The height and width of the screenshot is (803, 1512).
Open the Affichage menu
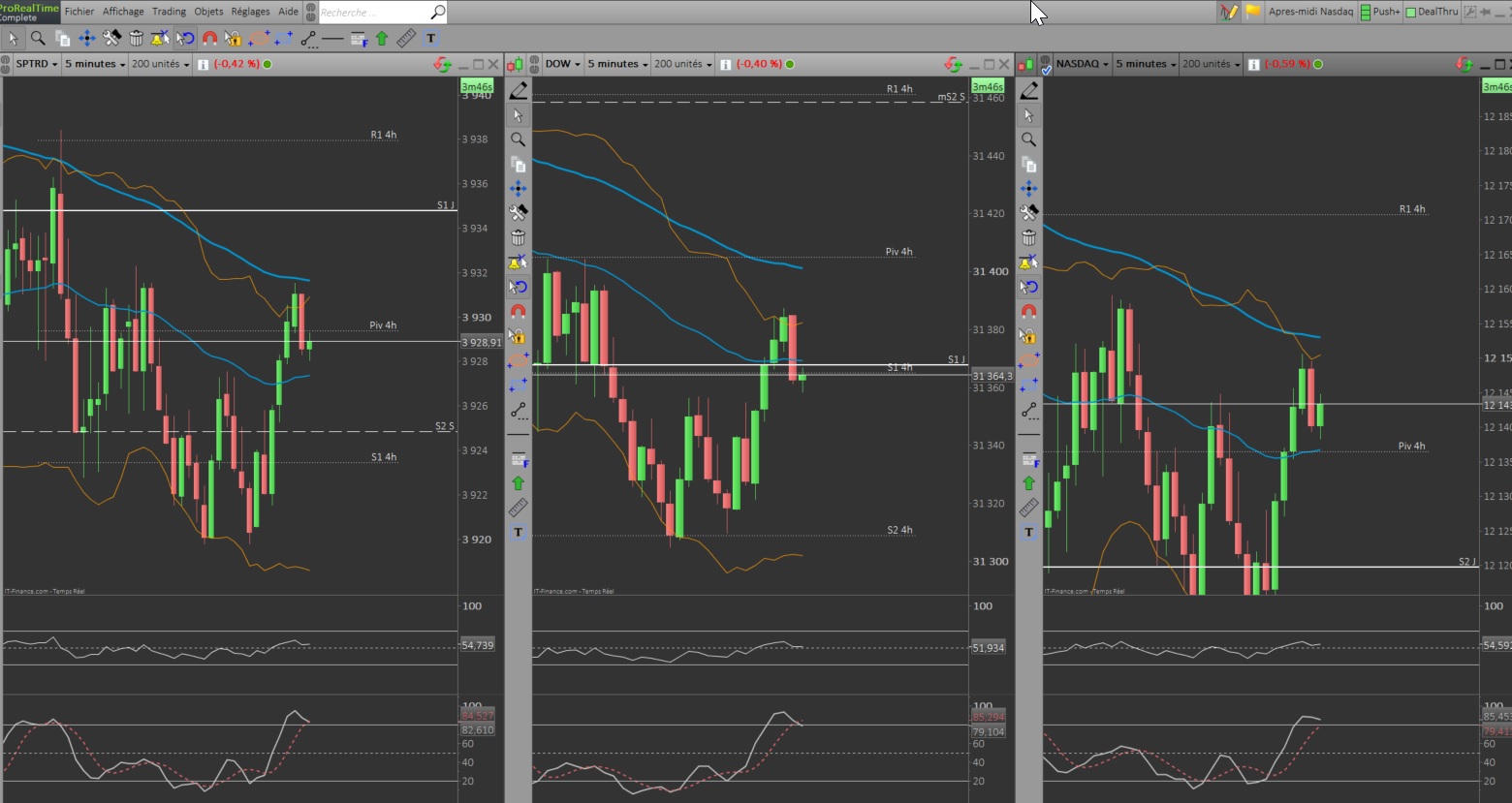[123, 12]
